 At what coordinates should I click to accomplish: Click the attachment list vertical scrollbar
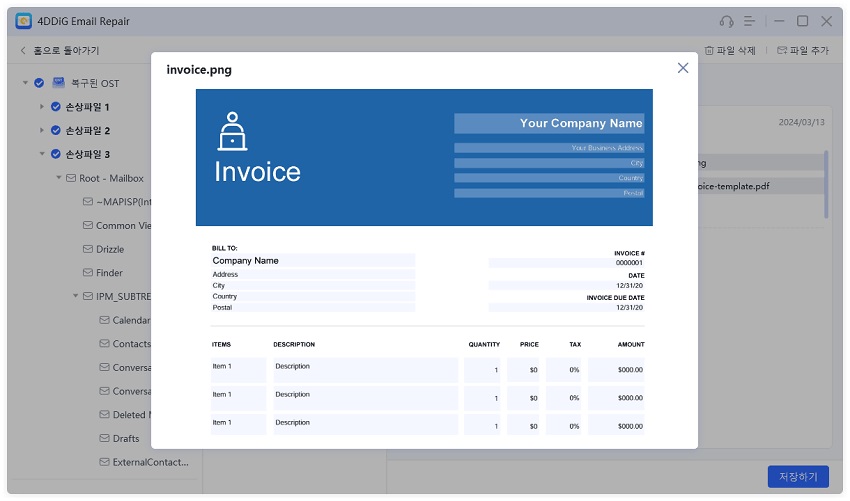(826, 183)
